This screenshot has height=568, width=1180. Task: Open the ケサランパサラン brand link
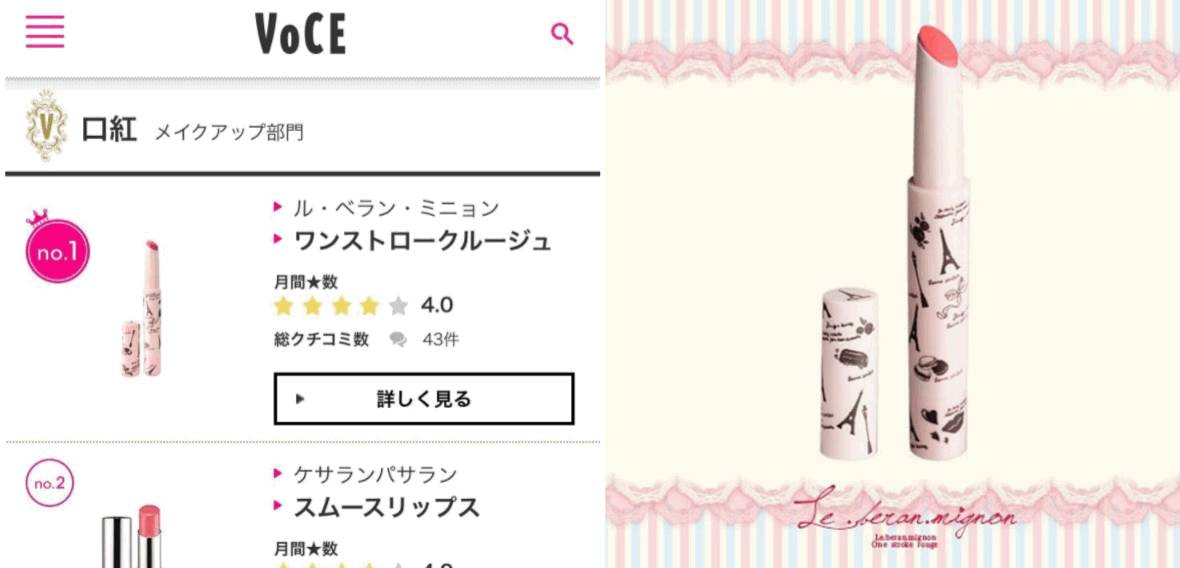(x=375, y=475)
